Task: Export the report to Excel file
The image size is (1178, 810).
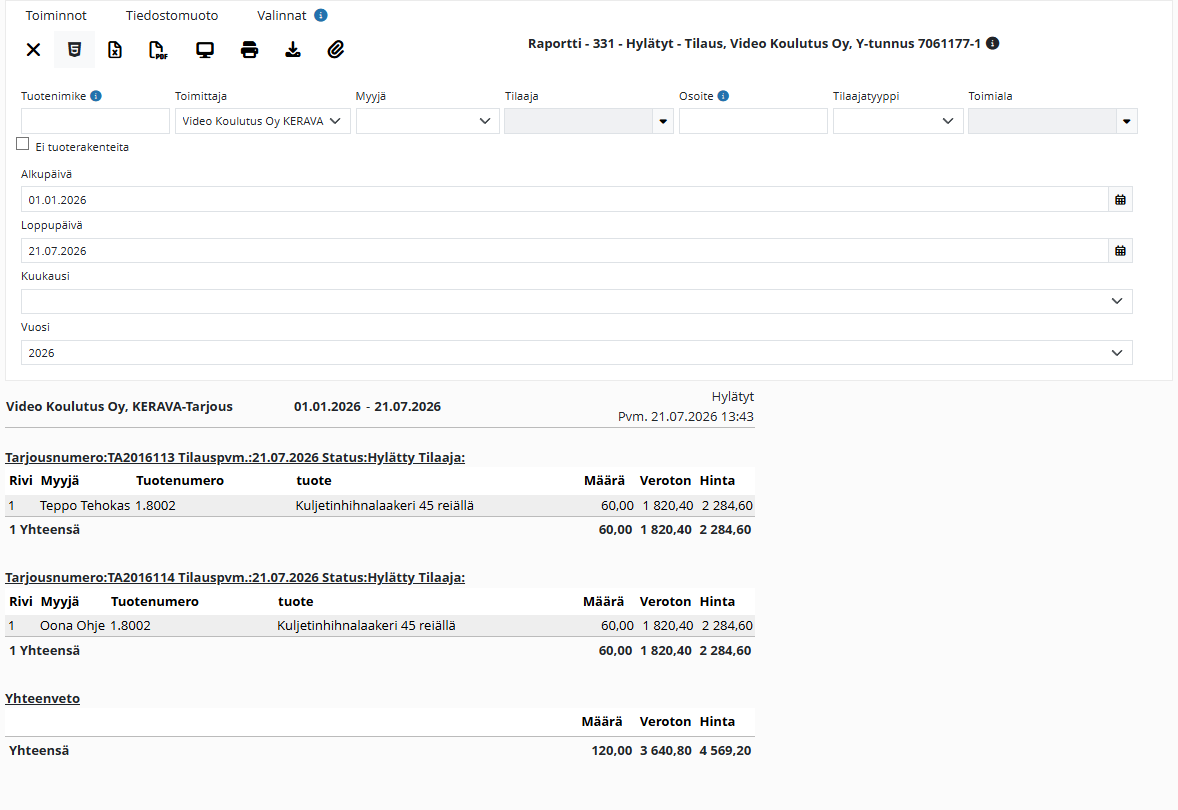Action: pyautogui.click(x=115, y=50)
